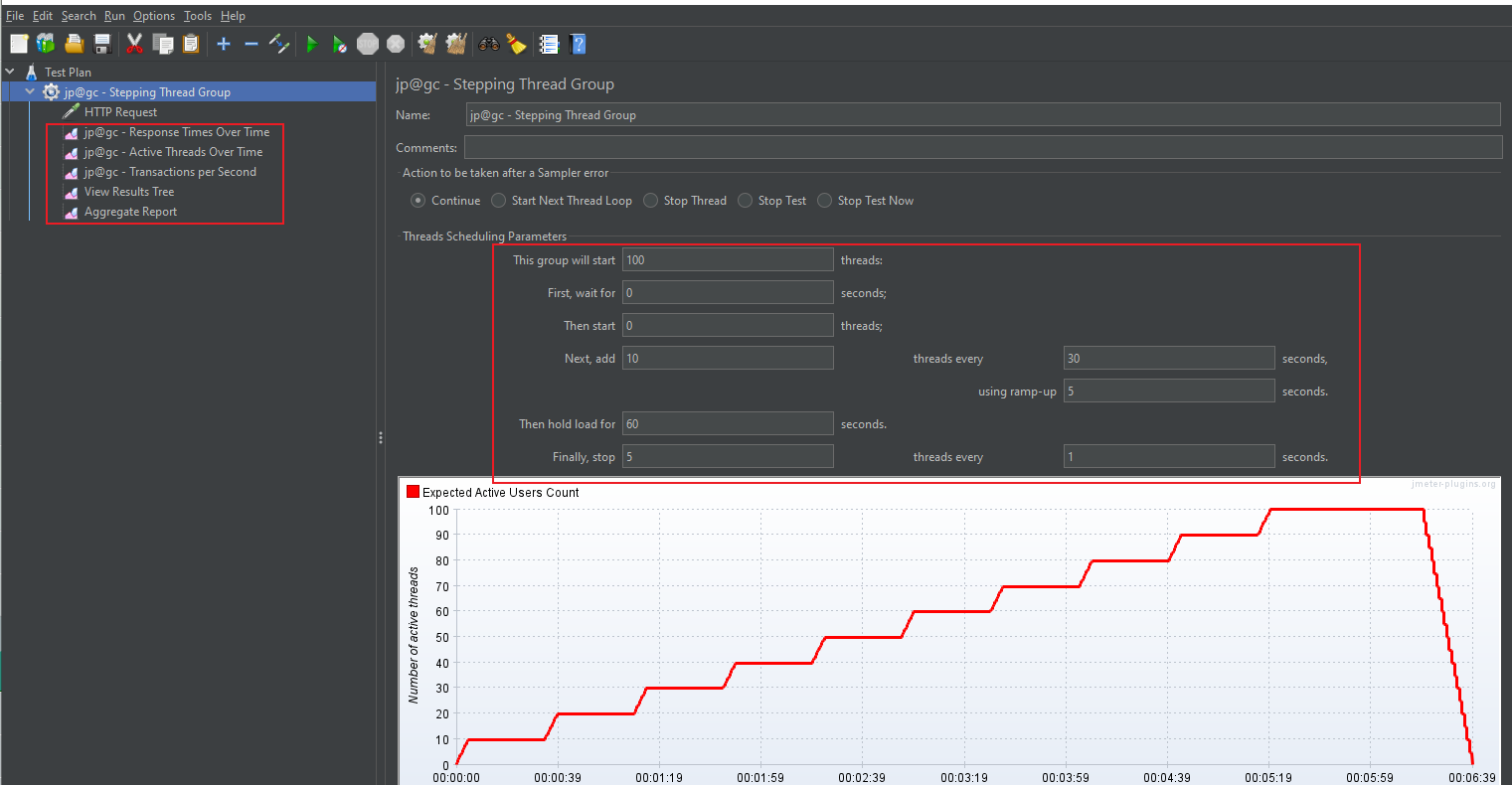Image resolution: width=1512 pixels, height=785 pixels.
Task: Select Active Threads Over Time listener
Action: [x=173, y=152]
